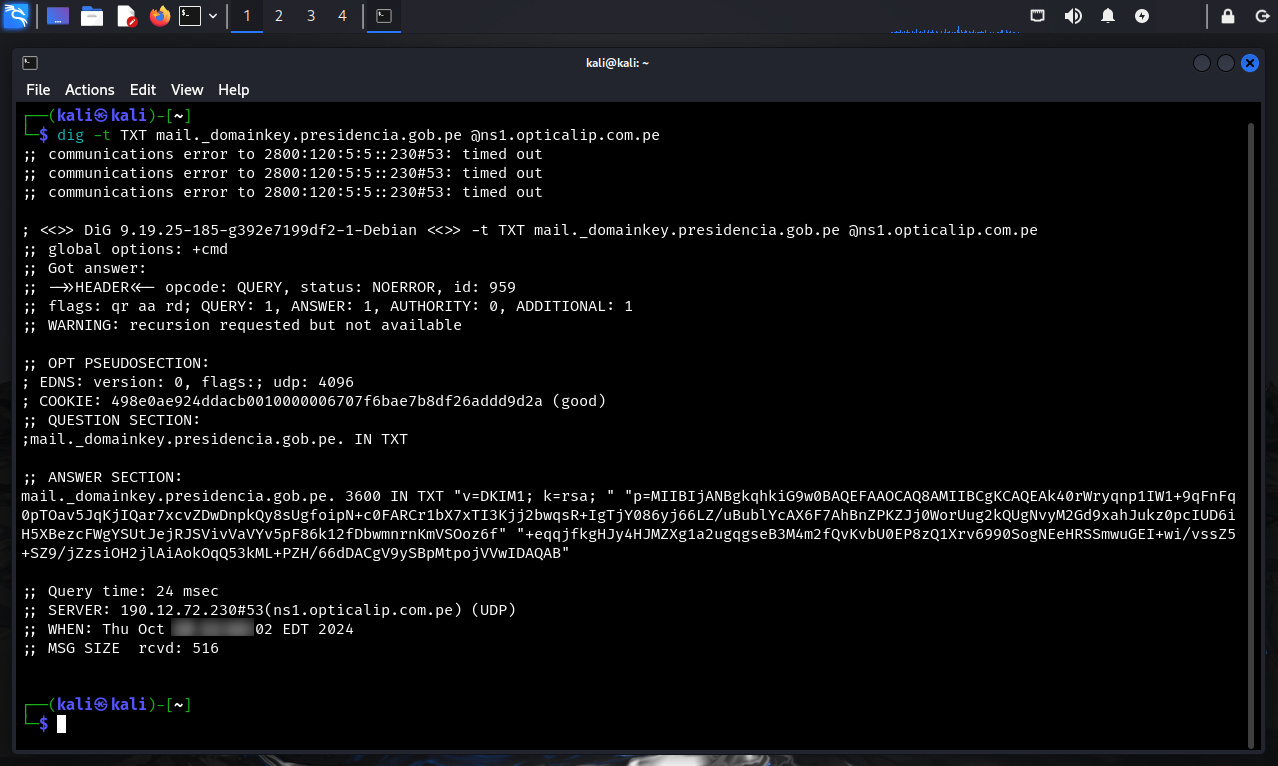Screen dimensions: 1278x766
Task: Switch to workspace 4
Action: (x=343, y=16)
